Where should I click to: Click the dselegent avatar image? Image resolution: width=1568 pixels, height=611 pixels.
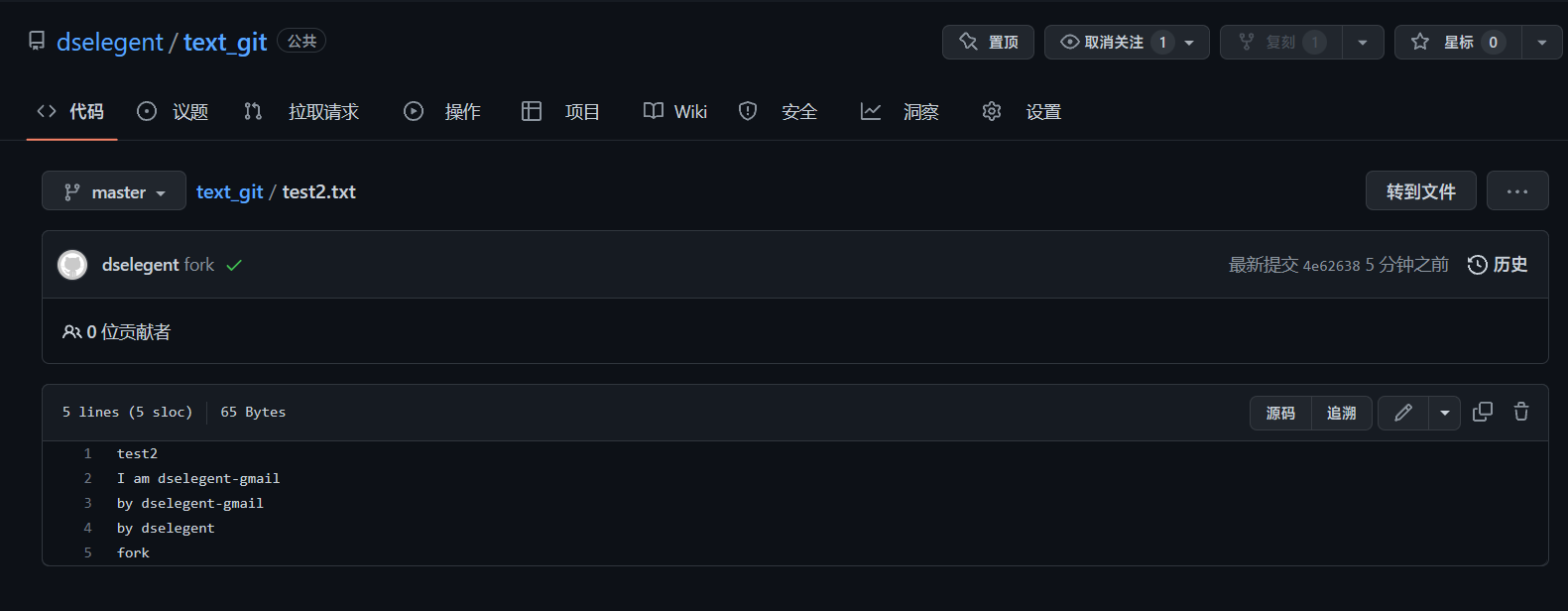coord(72,265)
